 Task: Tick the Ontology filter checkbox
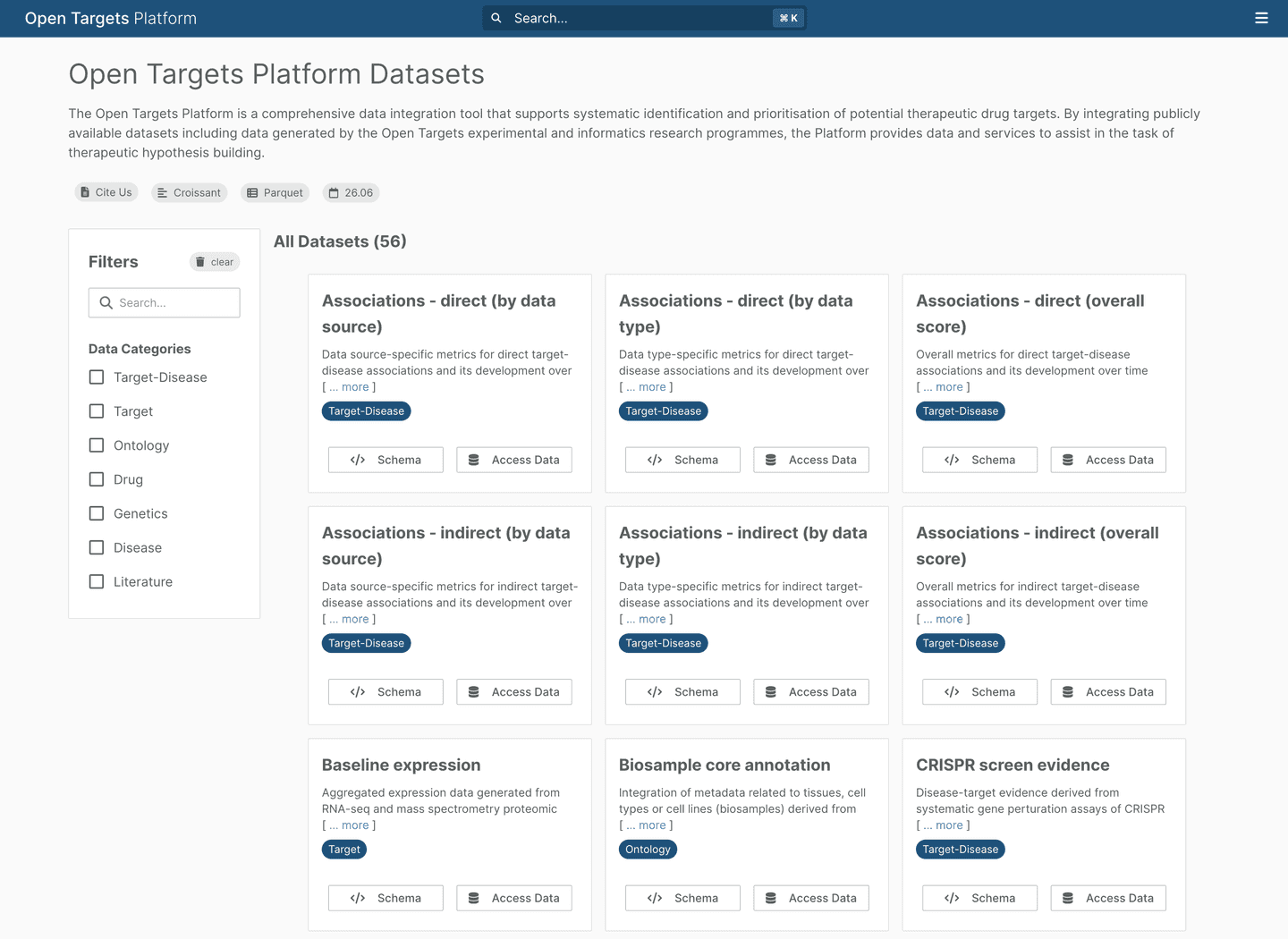97,445
